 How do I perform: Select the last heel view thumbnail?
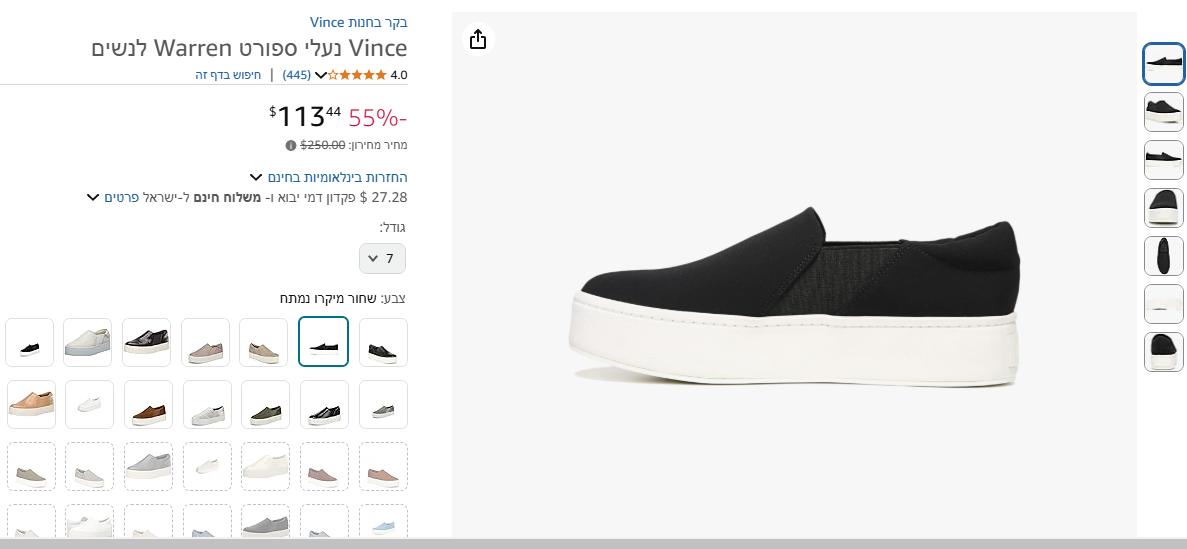pos(1163,352)
